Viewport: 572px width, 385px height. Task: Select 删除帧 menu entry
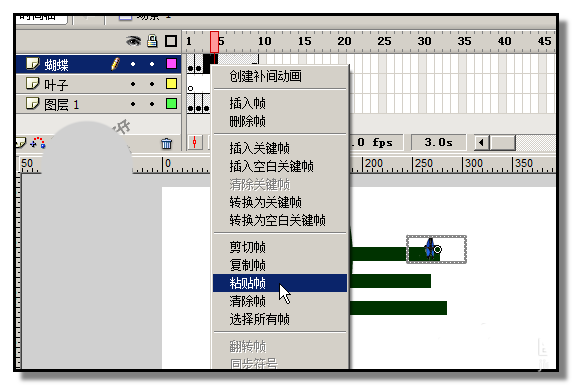[247, 121]
